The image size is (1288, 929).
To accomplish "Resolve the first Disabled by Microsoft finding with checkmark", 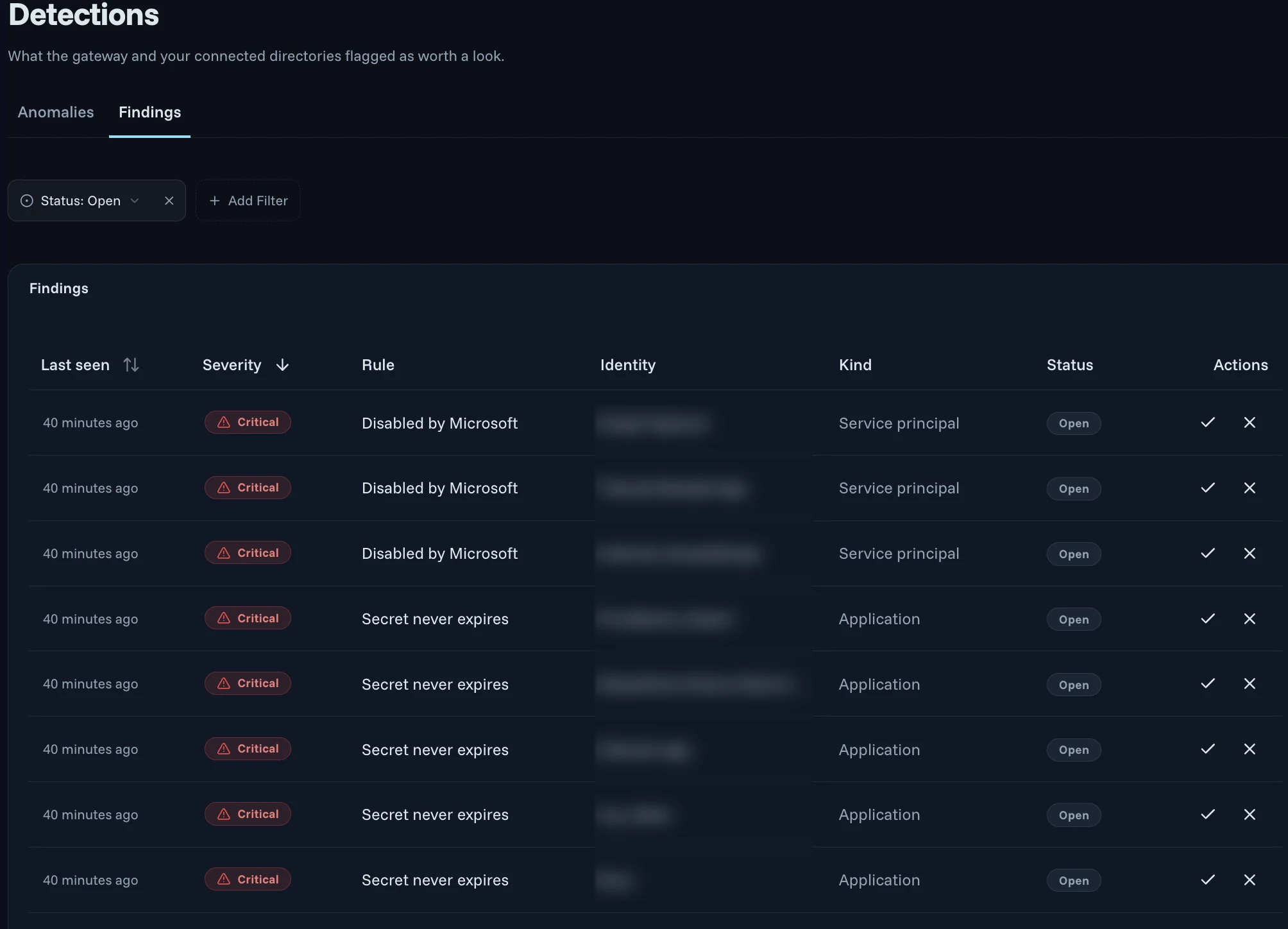I will 1208,422.
